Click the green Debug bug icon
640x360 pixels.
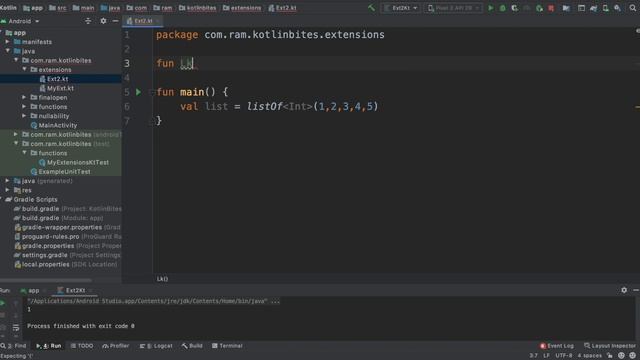502,8
